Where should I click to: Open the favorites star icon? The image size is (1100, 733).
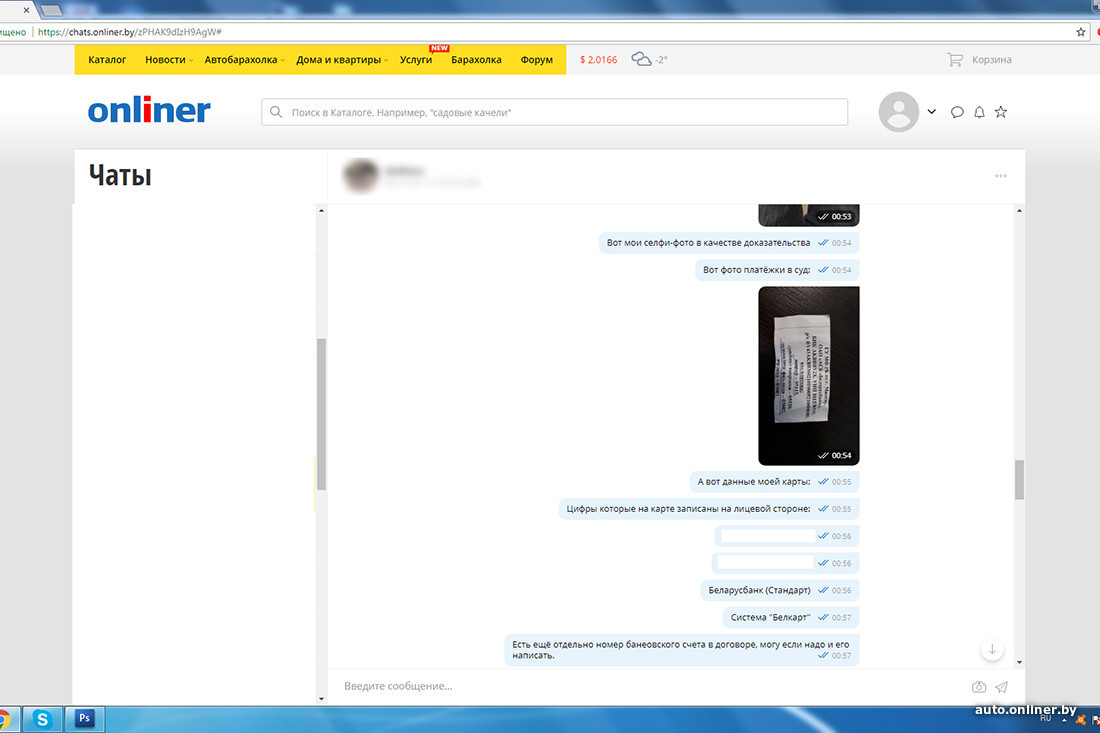[x=1001, y=112]
